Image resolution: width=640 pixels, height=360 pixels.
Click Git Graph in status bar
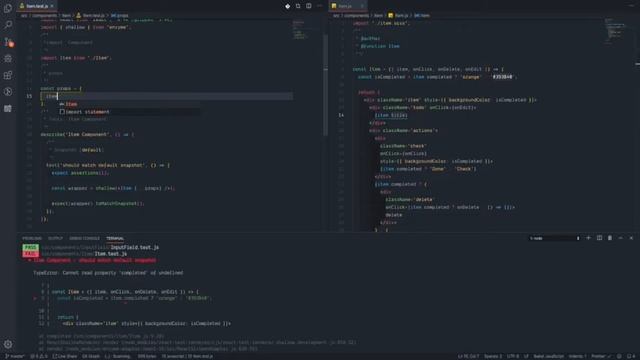click(x=91, y=356)
